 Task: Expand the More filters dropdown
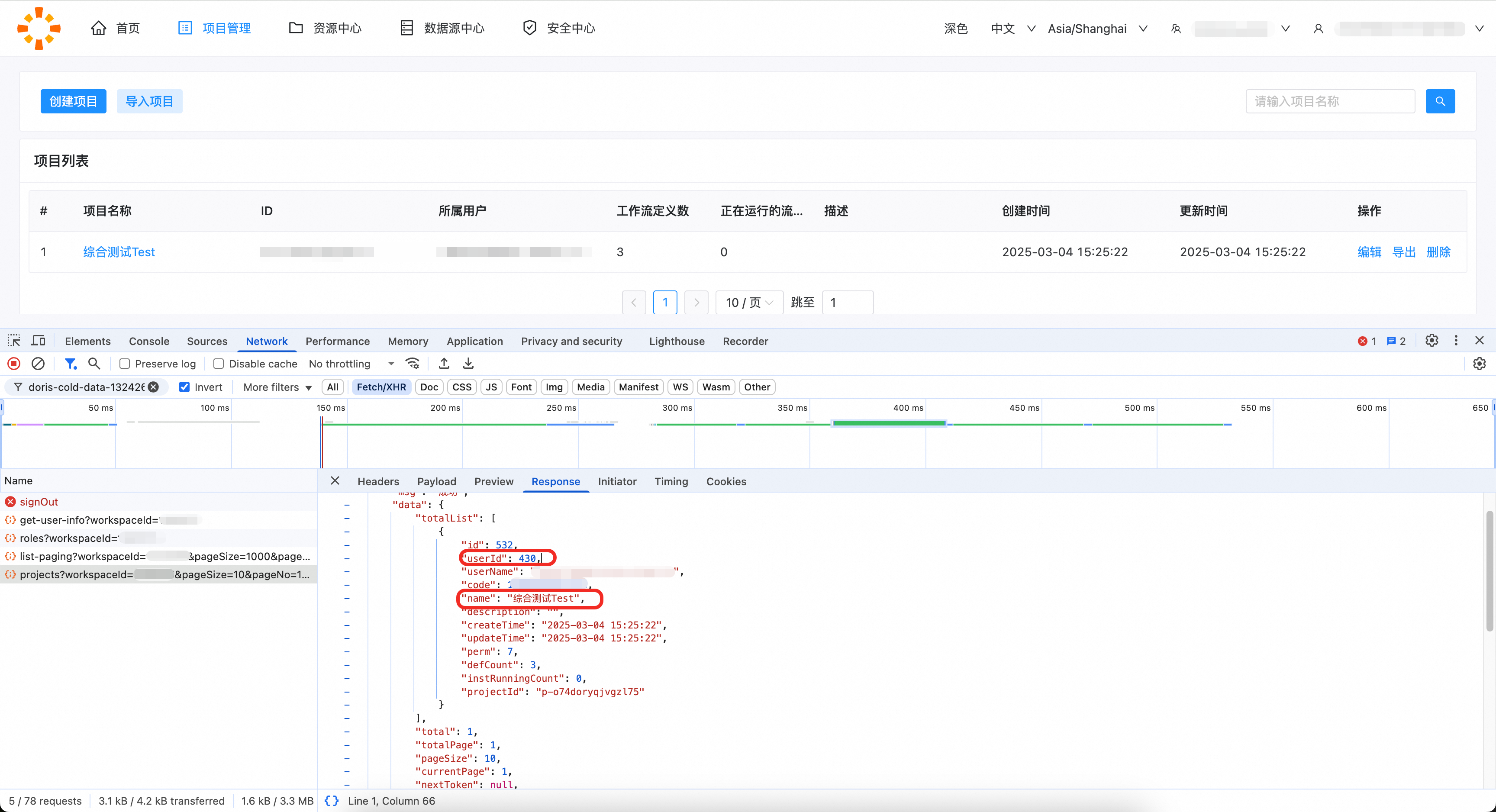[x=277, y=387]
